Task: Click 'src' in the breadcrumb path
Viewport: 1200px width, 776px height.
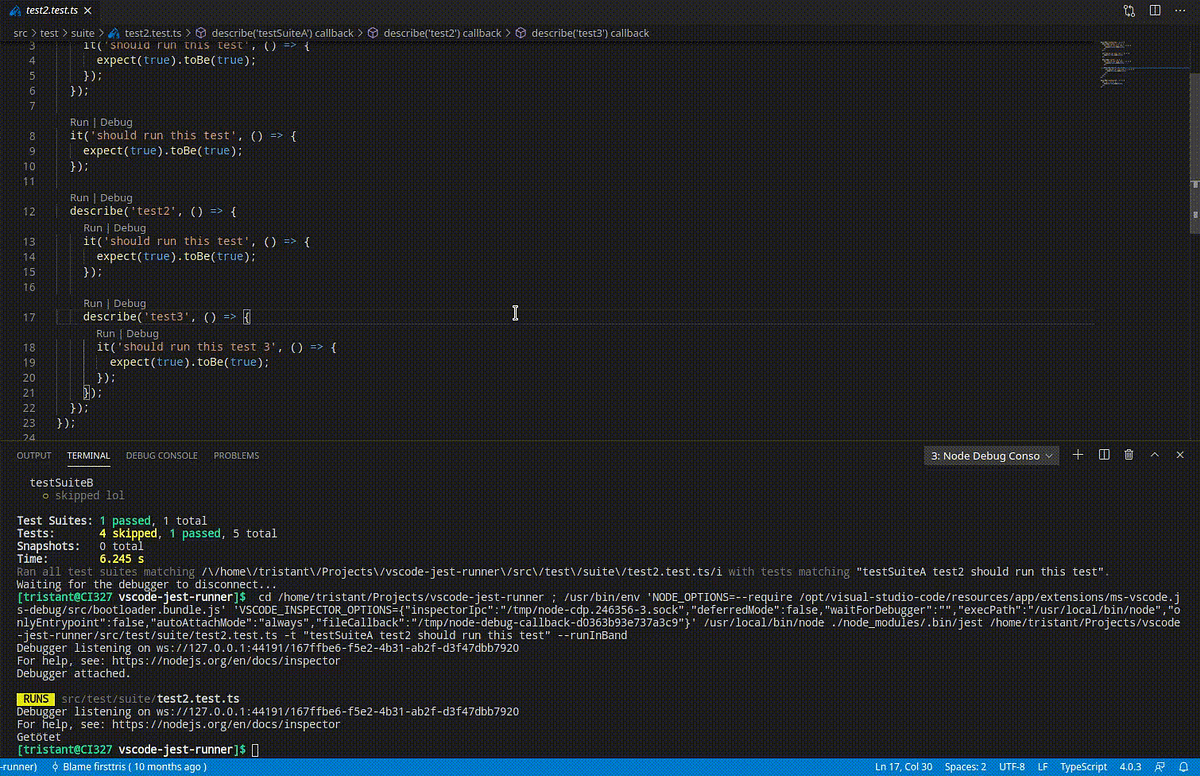Action: click(21, 33)
